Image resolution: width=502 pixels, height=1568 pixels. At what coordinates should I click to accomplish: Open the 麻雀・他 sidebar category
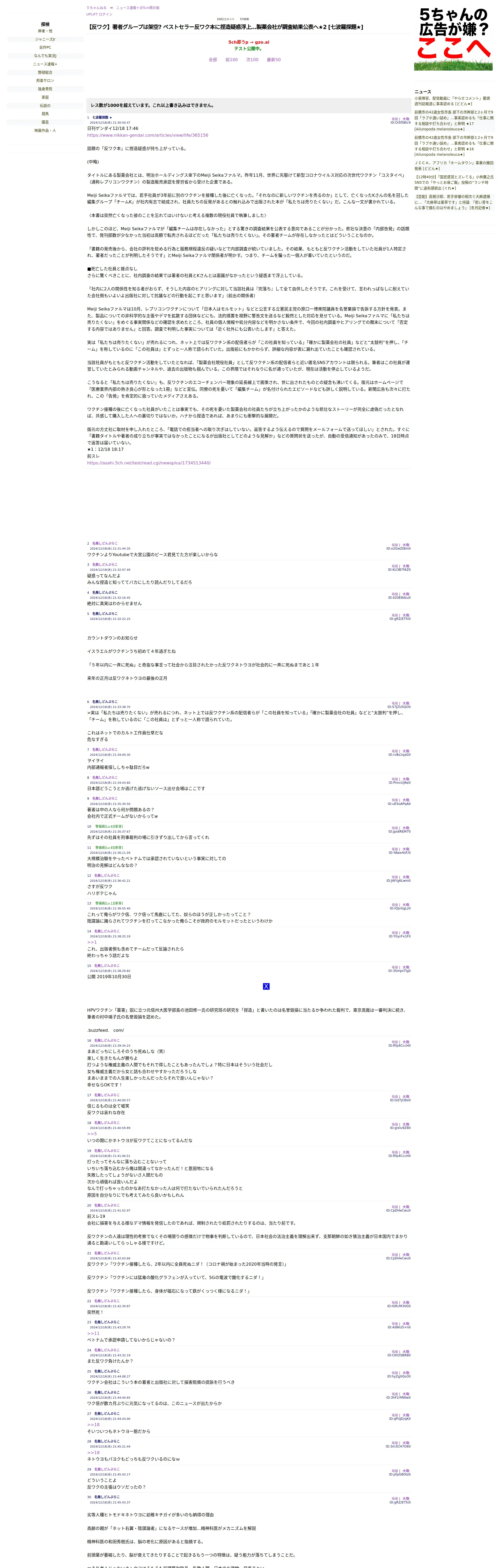pyautogui.click(x=45, y=31)
